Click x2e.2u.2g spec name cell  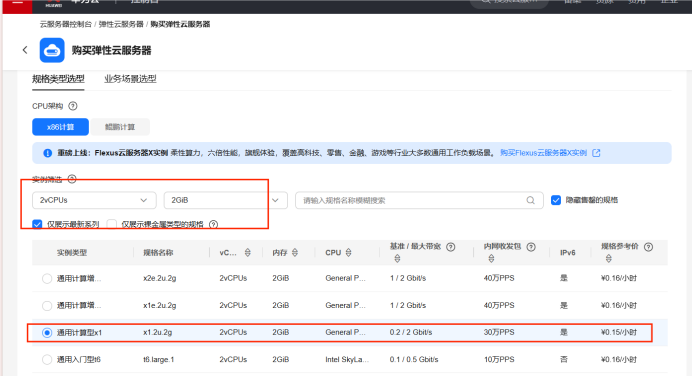coord(160,278)
